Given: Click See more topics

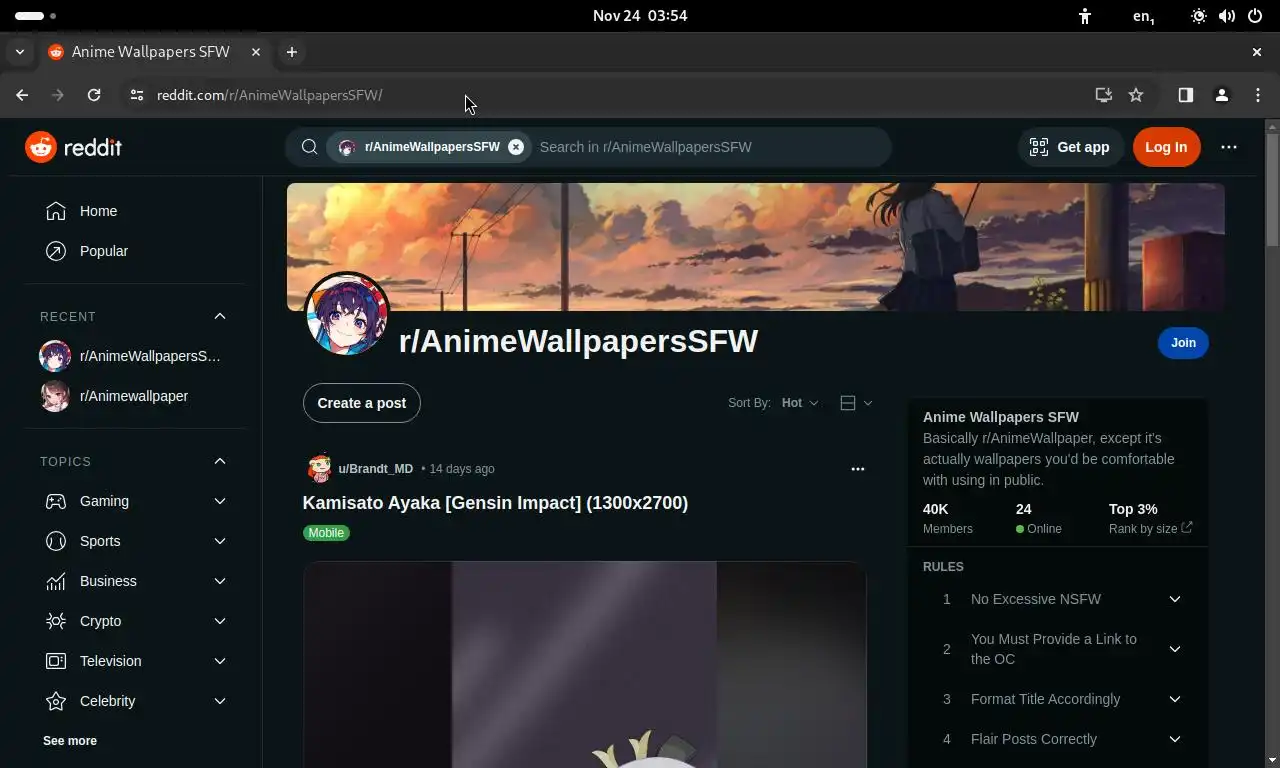Looking at the screenshot, I should tap(70, 741).
